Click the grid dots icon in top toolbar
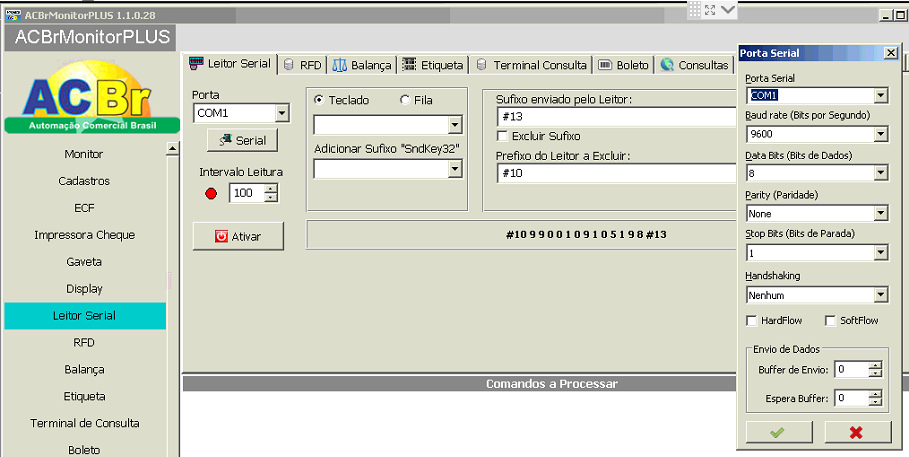This screenshot has width=909, height=457. point(695,9)
